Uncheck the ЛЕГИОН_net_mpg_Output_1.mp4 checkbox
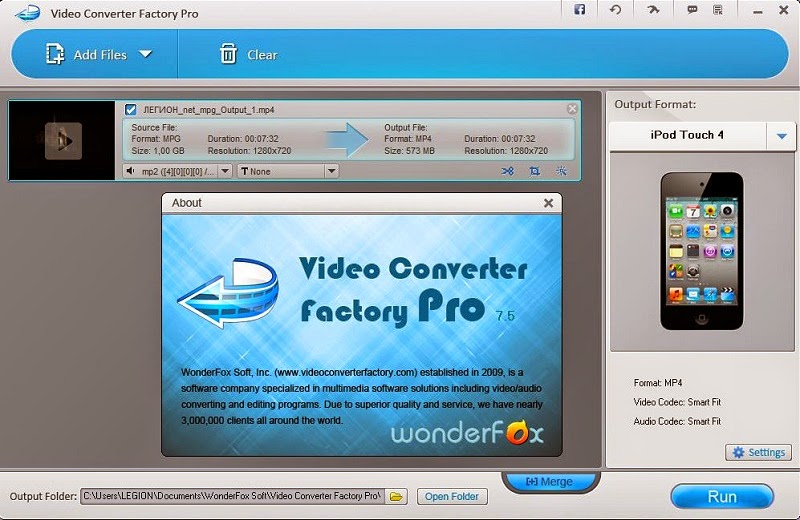This screenshot has width=800, height=520. pos(131,110)
